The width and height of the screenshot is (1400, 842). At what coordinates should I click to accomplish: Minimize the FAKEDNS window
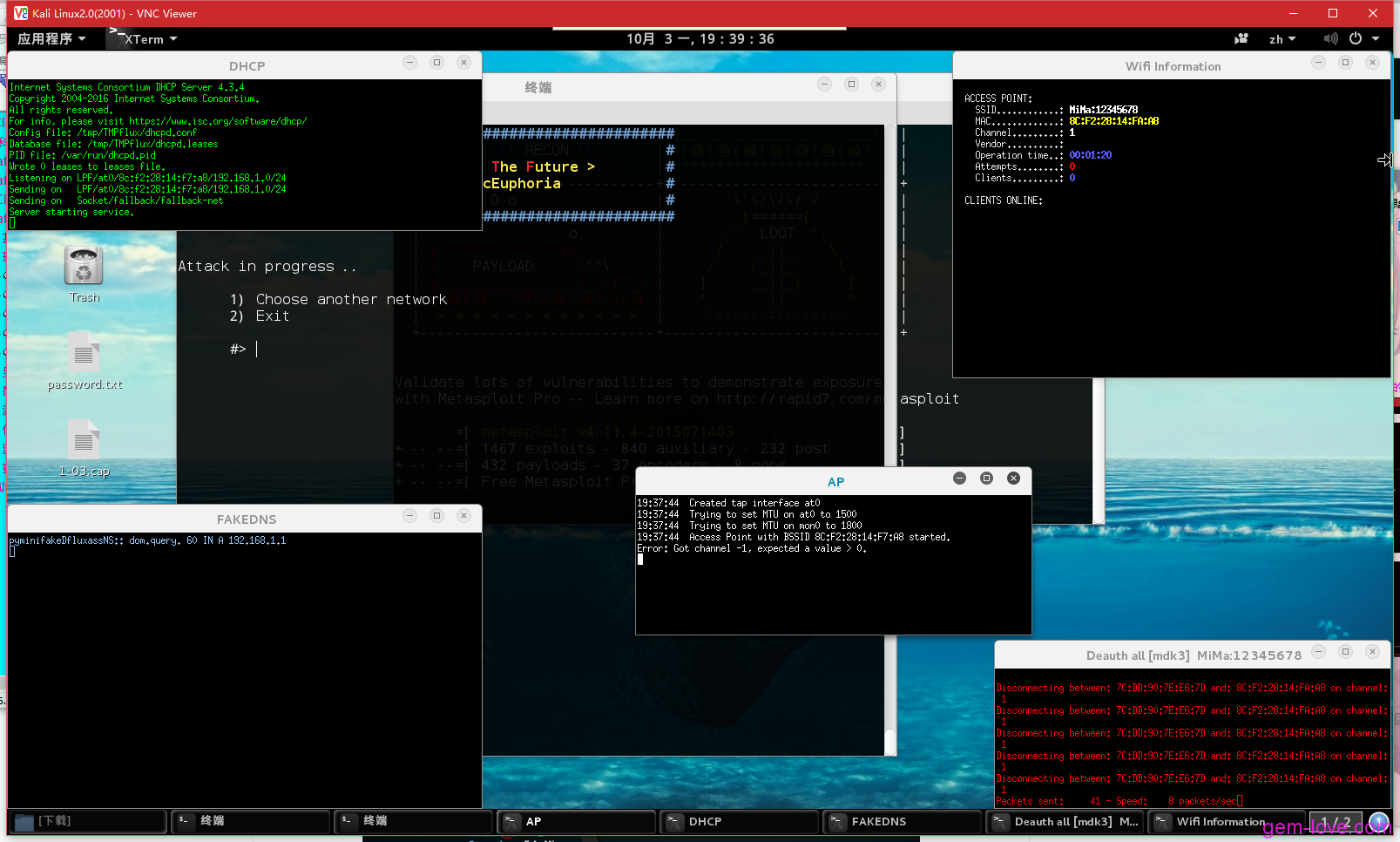409,516
